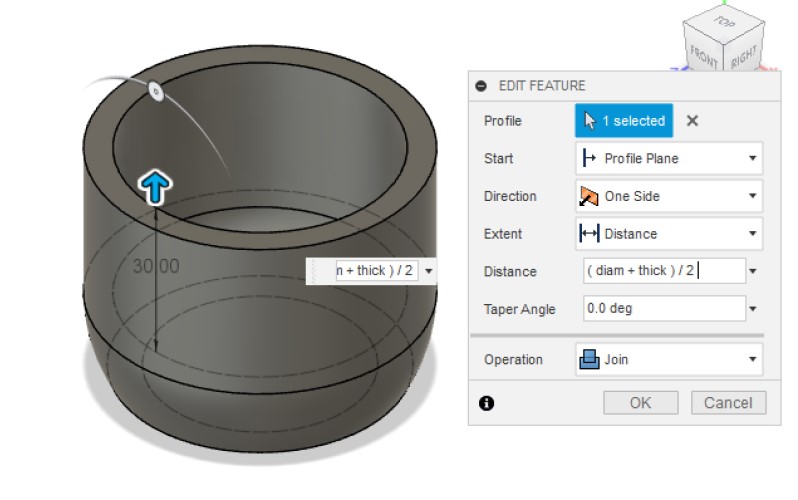Click the floating distance input on canvas
Image resolution: width=798 pixels, height=500 pixels.
[375, 270]
